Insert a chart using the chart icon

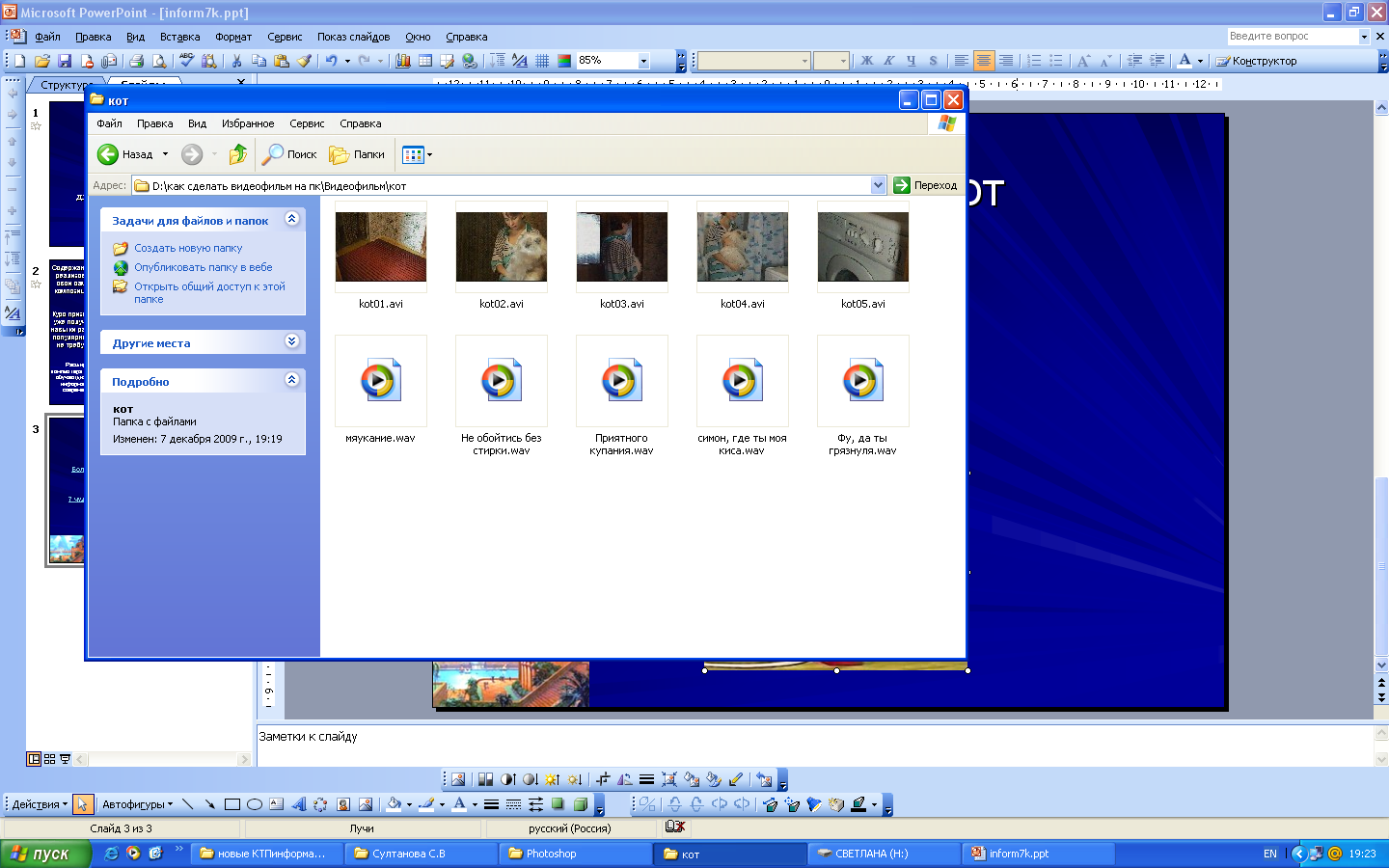(403, 61)
